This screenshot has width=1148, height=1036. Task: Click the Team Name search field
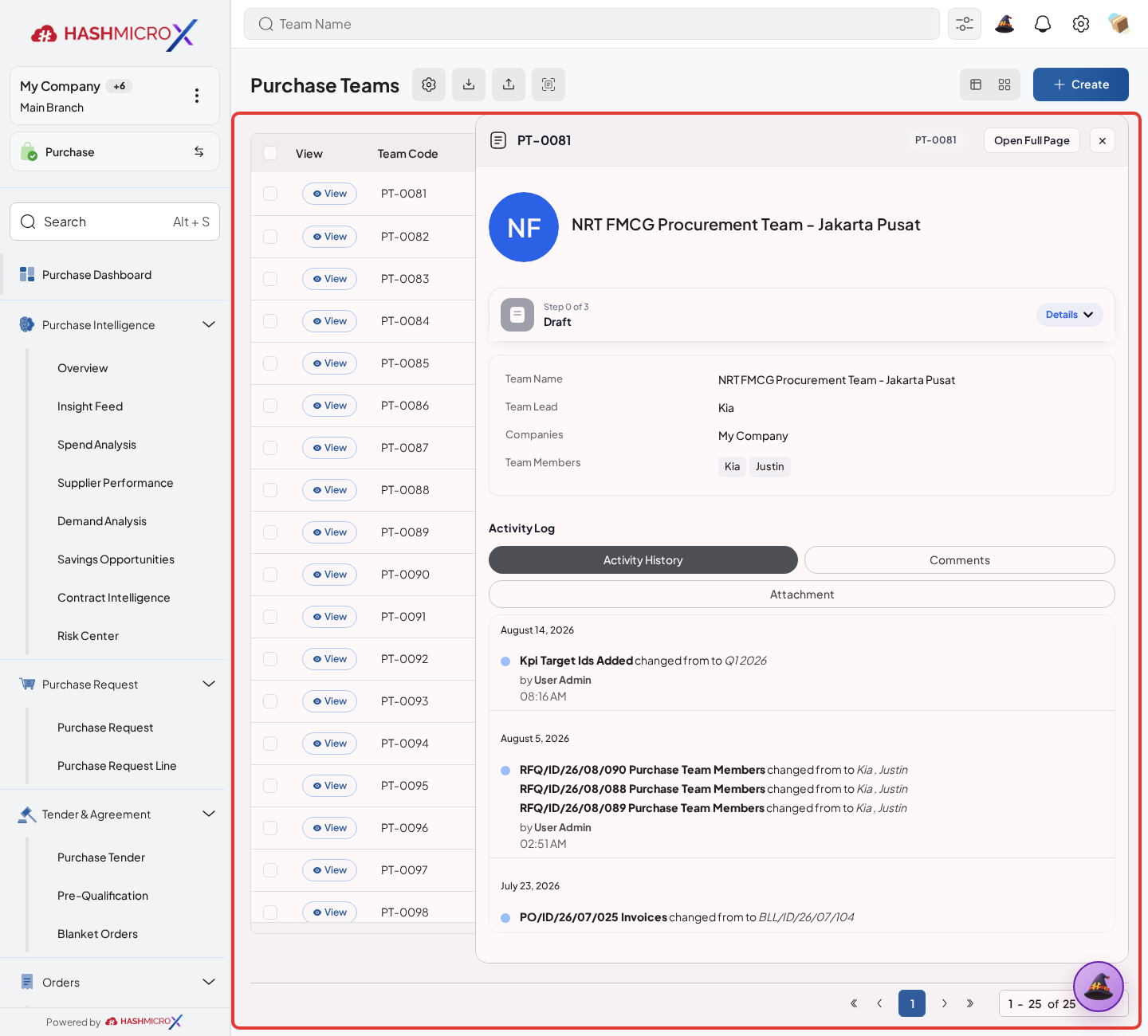pyautogui.click(x=592, y=24)
